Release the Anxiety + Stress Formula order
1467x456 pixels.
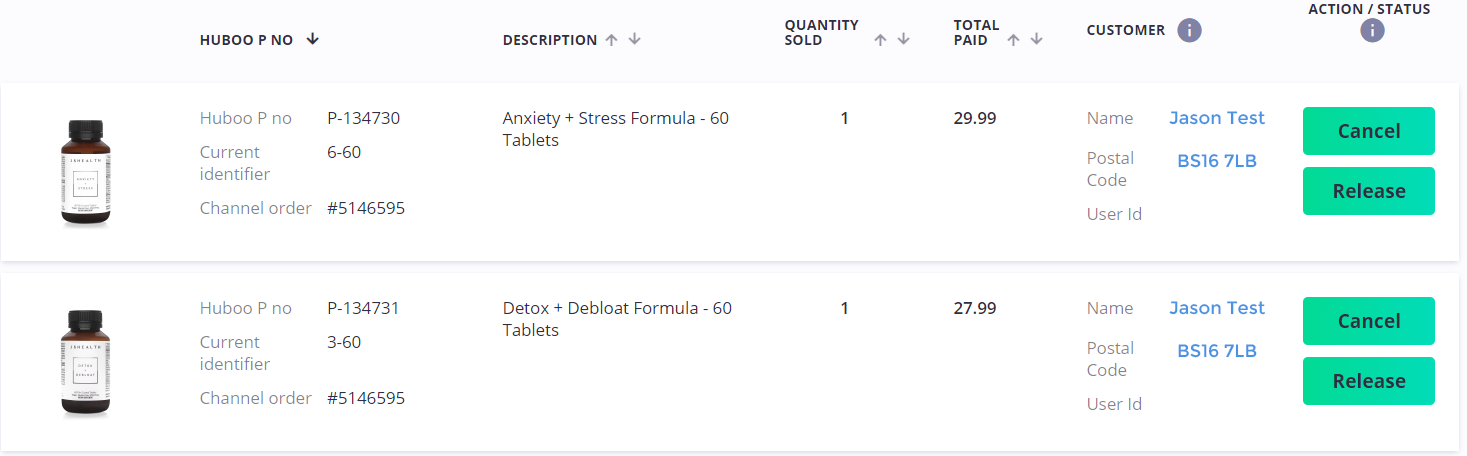(x=1368, y=191)
